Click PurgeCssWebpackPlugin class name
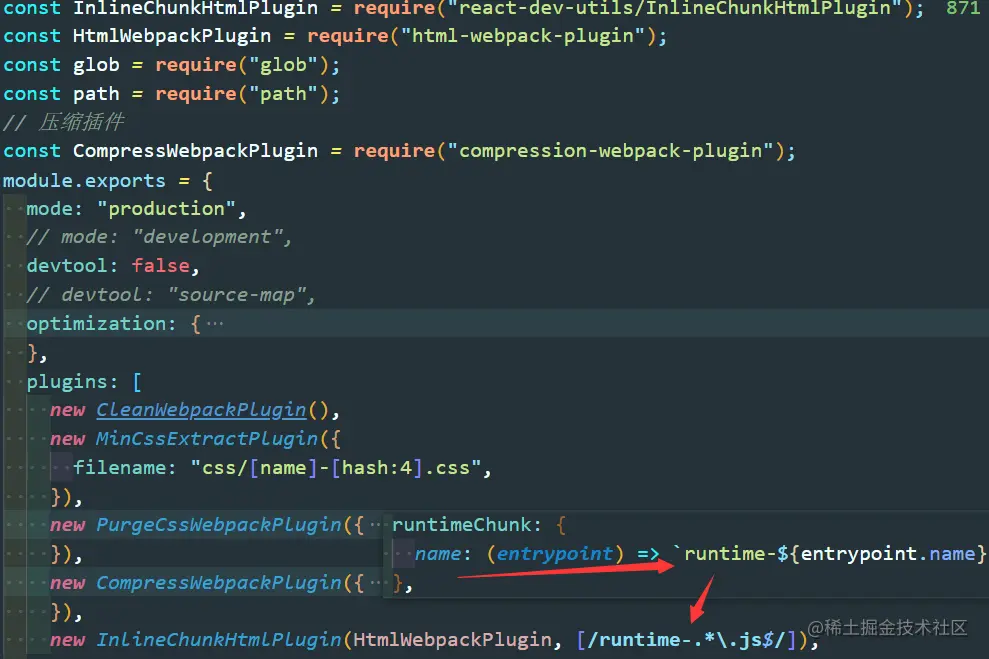The height and width of the screenshot is (659, 989). pos(219,525)
